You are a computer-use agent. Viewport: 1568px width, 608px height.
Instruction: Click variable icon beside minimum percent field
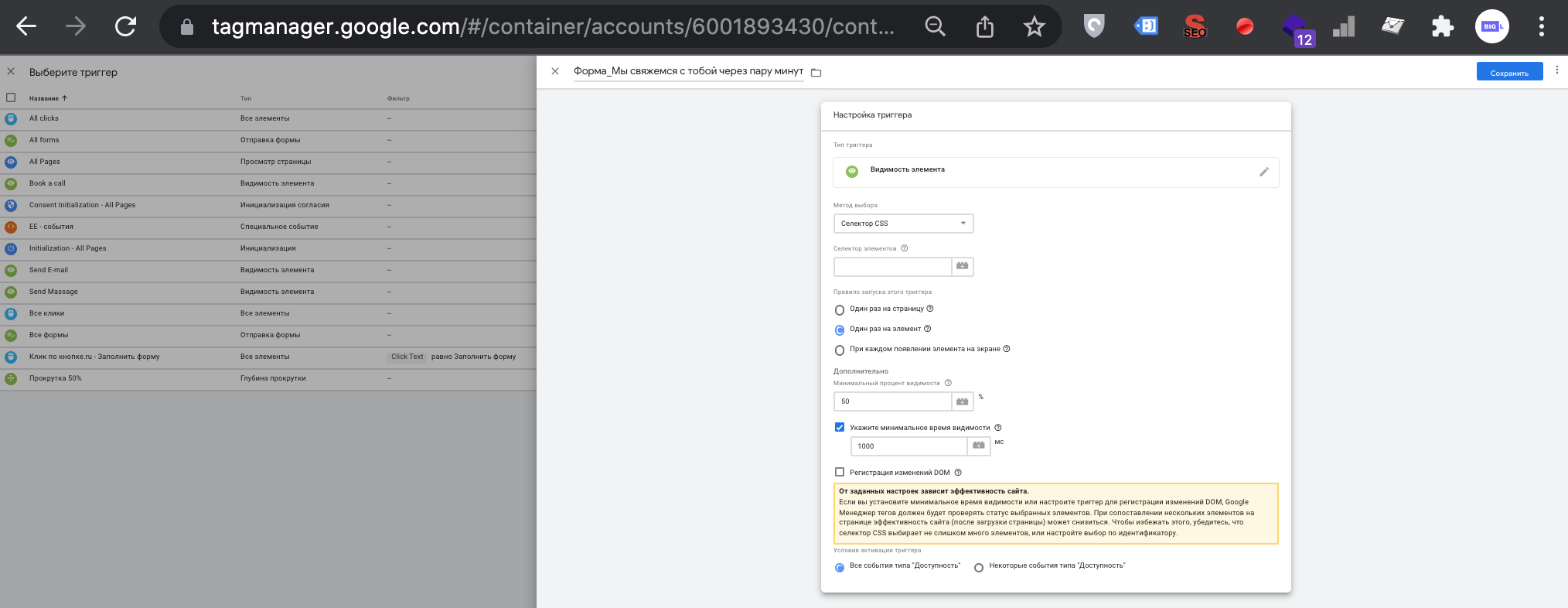962,401
